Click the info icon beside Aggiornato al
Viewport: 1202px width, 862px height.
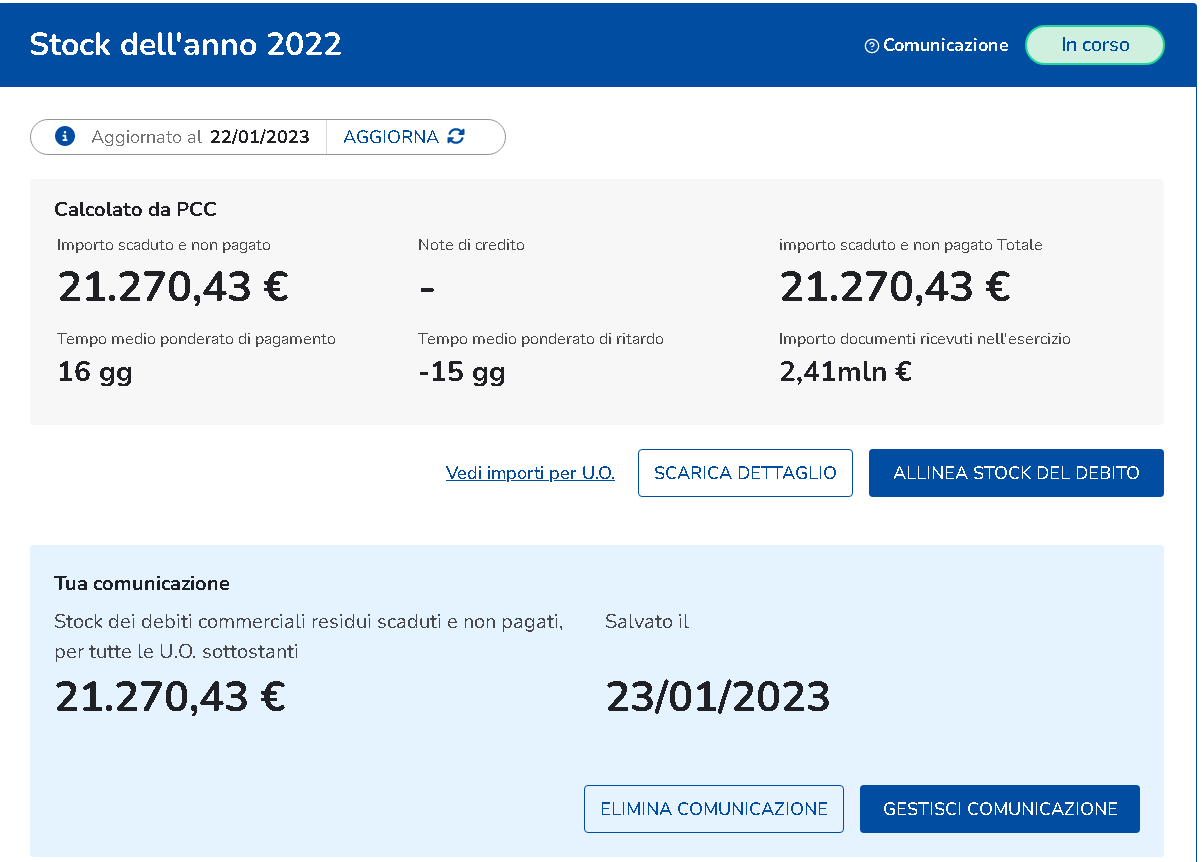(x=65, y=137)
